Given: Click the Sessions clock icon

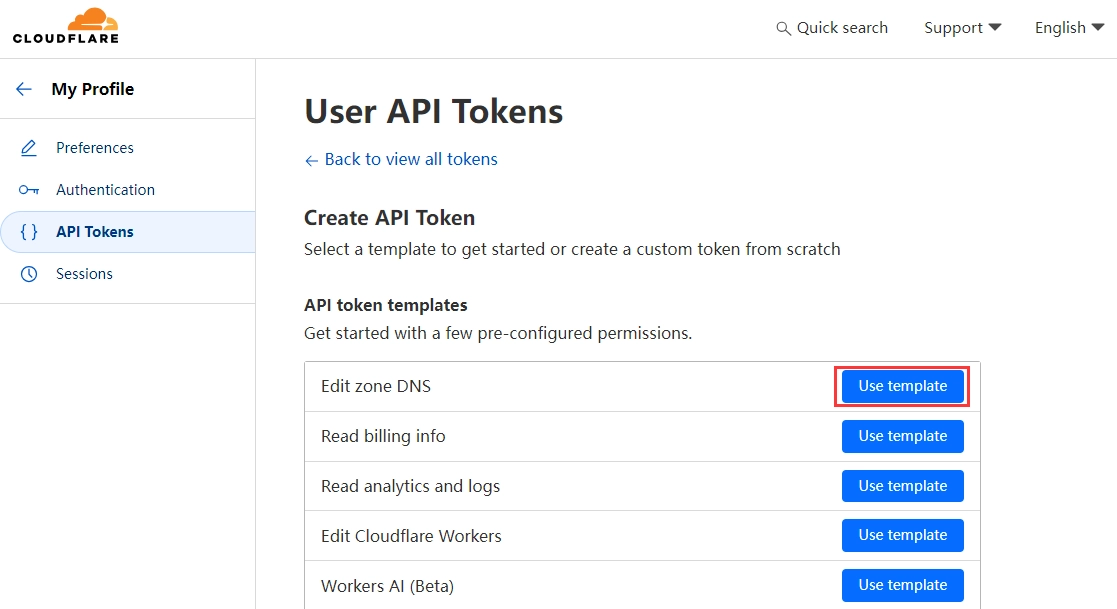Looking at the screenshot, I should tap(29, 274).
